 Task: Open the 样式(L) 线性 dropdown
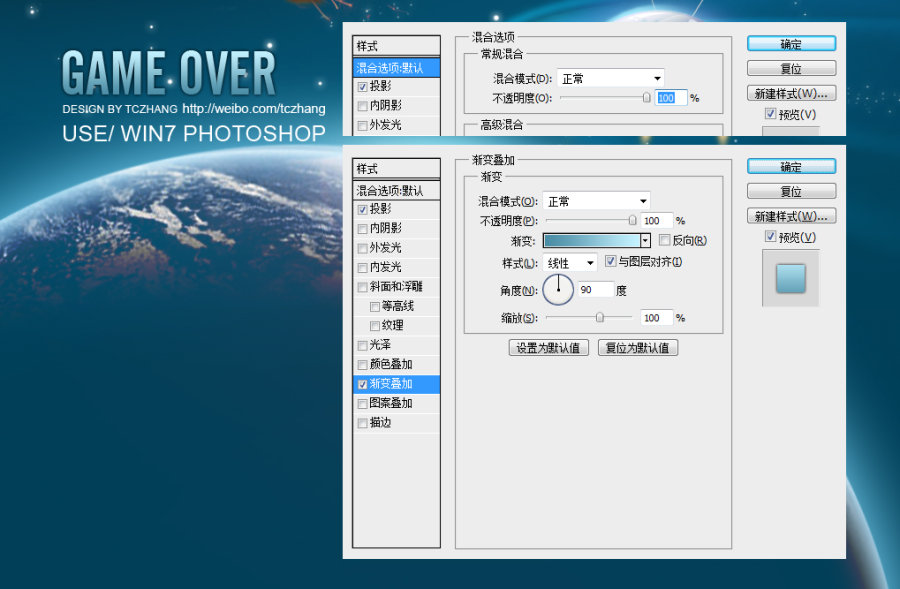point(569,263)
